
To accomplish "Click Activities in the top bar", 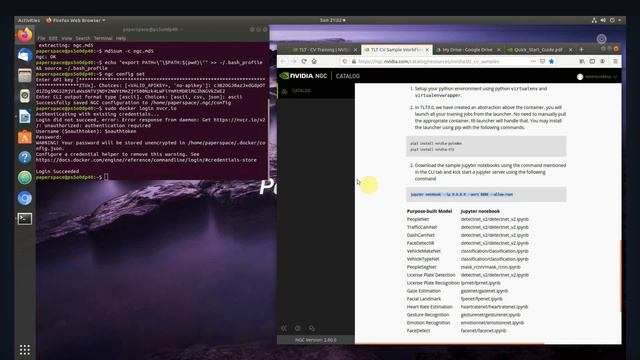I will click(x=29, y=20).
